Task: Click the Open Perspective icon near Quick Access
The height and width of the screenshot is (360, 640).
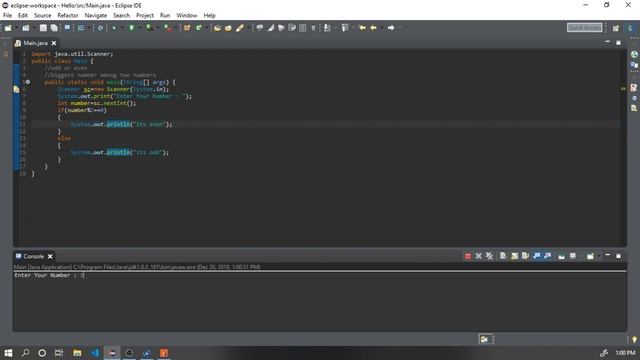Action: click(616, 28)
